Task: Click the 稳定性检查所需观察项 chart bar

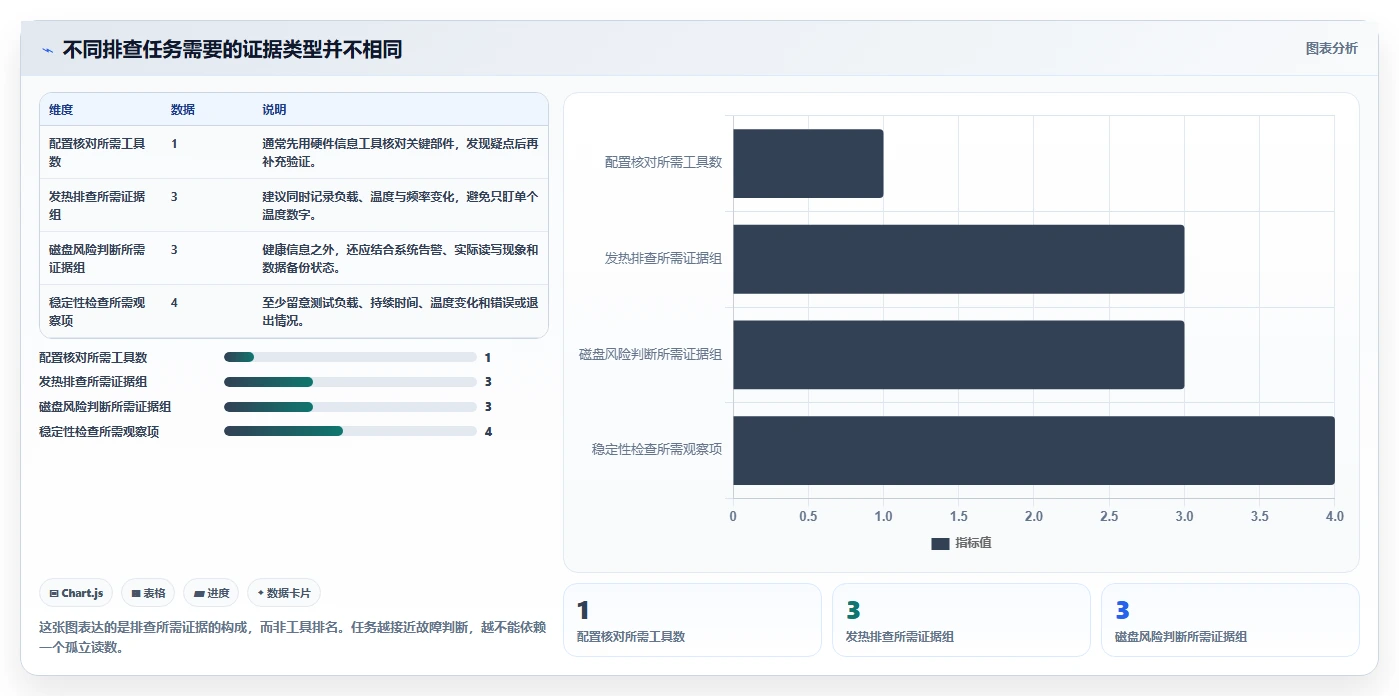Action: pyautogui.click(x=1034, y=450)
